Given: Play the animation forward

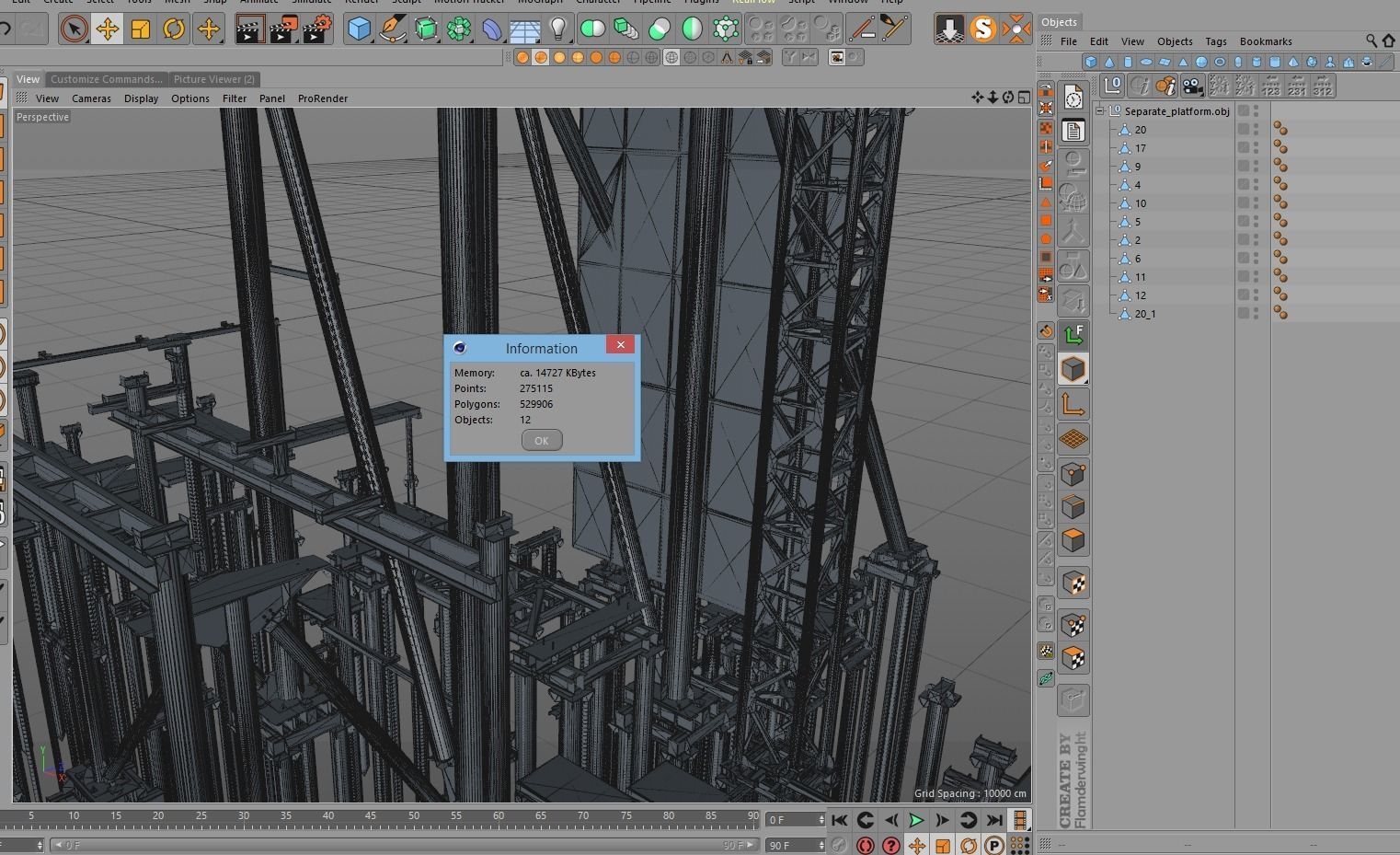Looking at the screenshot, I should pyautogui.click(x=916, y=820).
